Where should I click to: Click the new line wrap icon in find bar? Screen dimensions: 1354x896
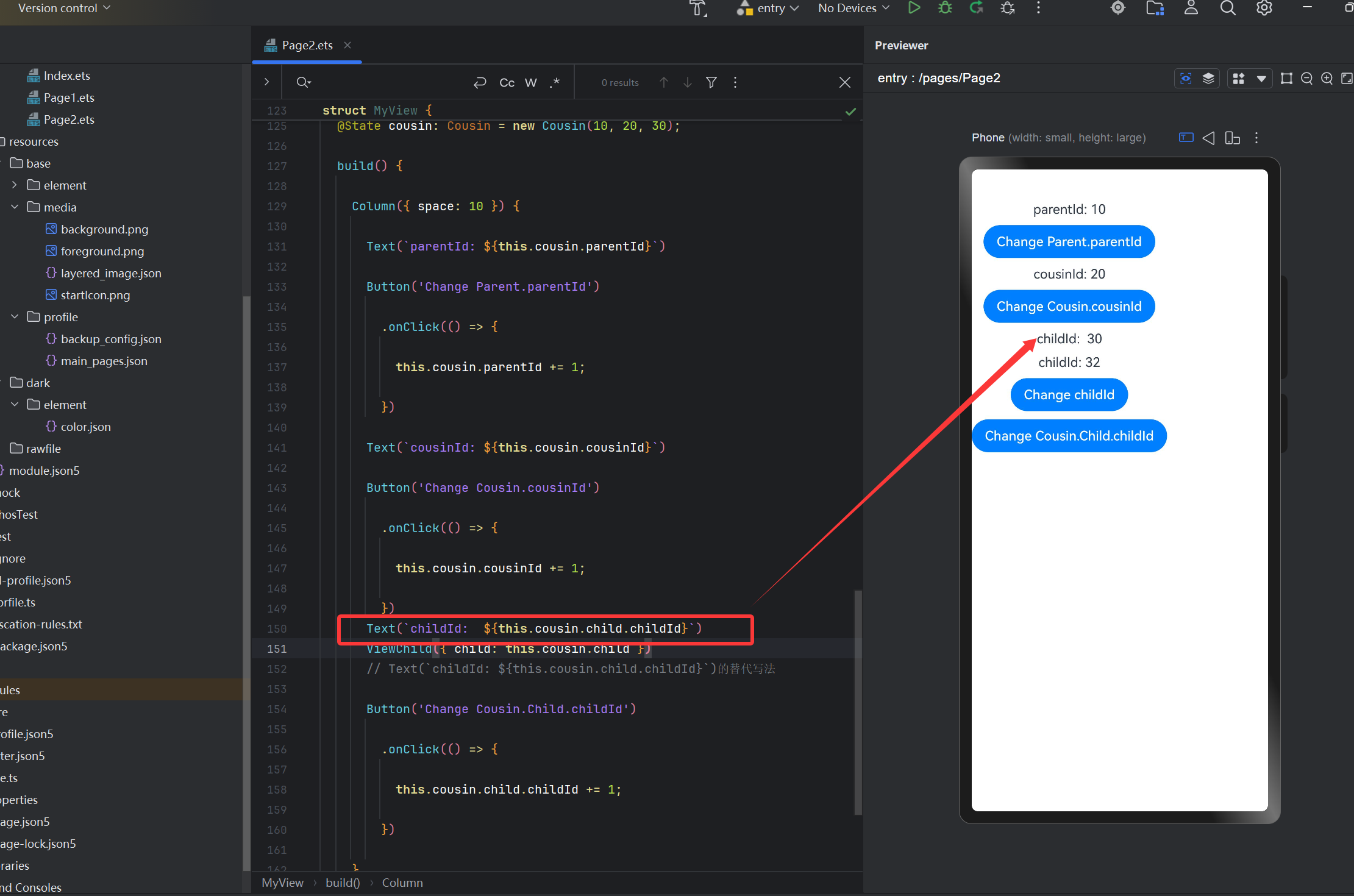click(x=480, y=82)
